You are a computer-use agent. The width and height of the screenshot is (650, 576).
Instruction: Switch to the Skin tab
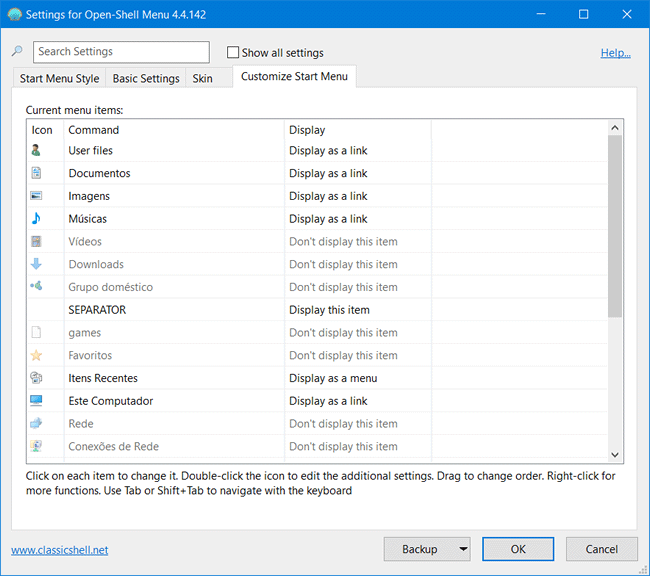tap(202, 79)
